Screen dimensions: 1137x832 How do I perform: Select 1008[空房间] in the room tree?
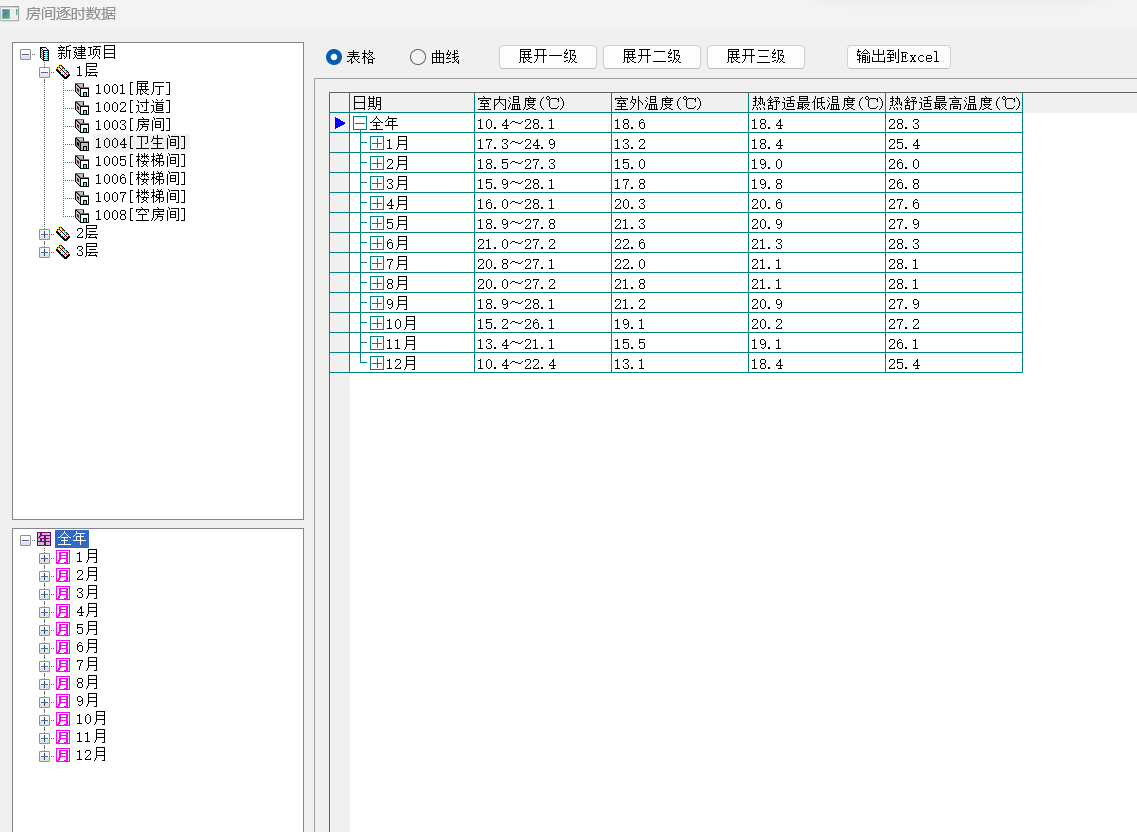coord(140,216)
